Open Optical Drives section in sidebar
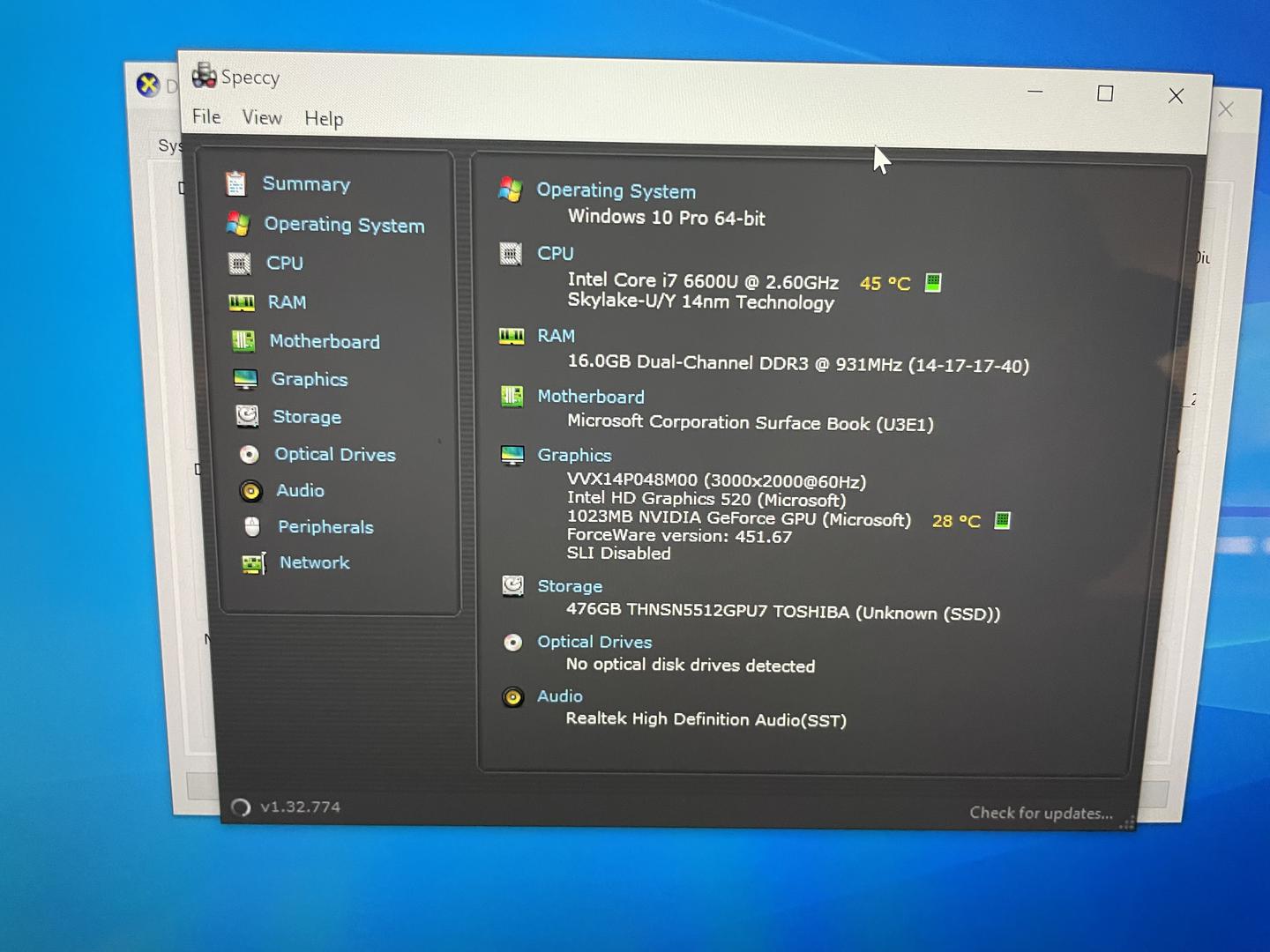The image size is (1270, 952). tap(335, 454)
